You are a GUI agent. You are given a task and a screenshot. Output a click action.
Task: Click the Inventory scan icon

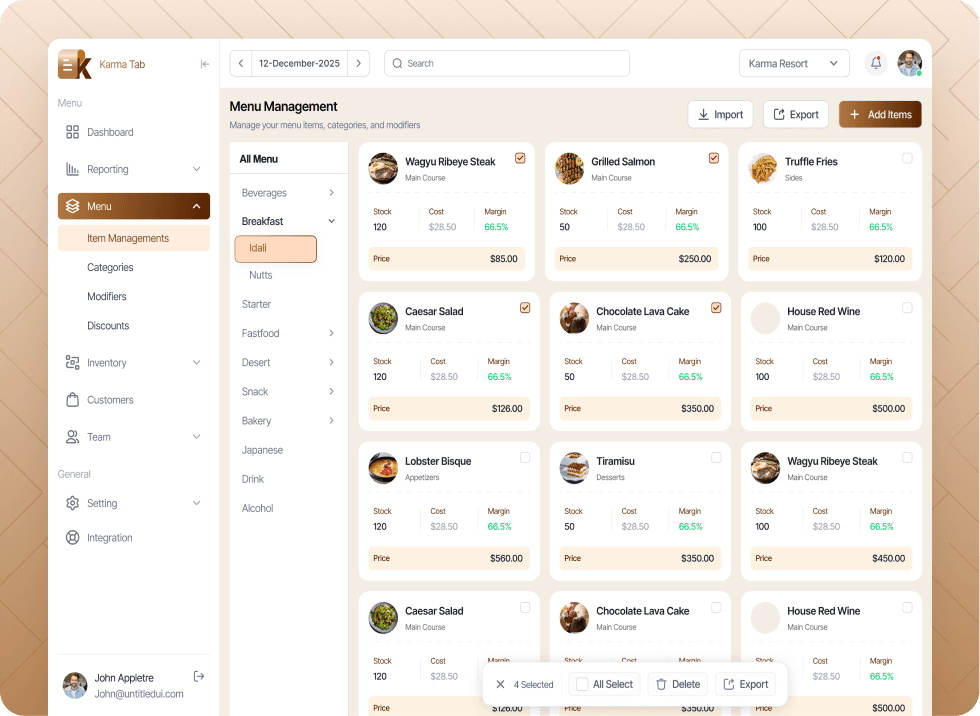[x=72, y=363]
